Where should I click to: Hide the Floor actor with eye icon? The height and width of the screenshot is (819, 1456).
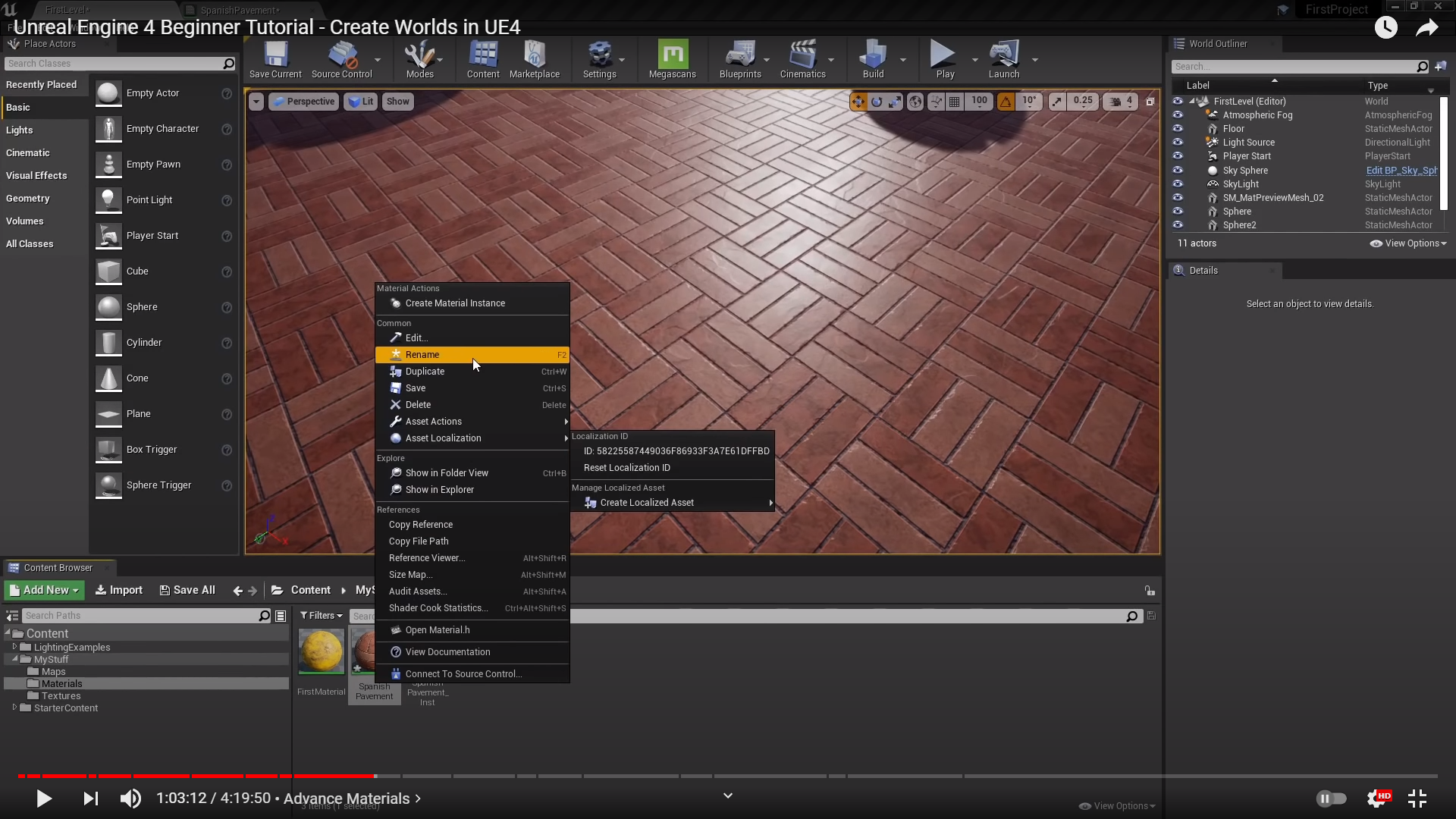pos(1178,129)
